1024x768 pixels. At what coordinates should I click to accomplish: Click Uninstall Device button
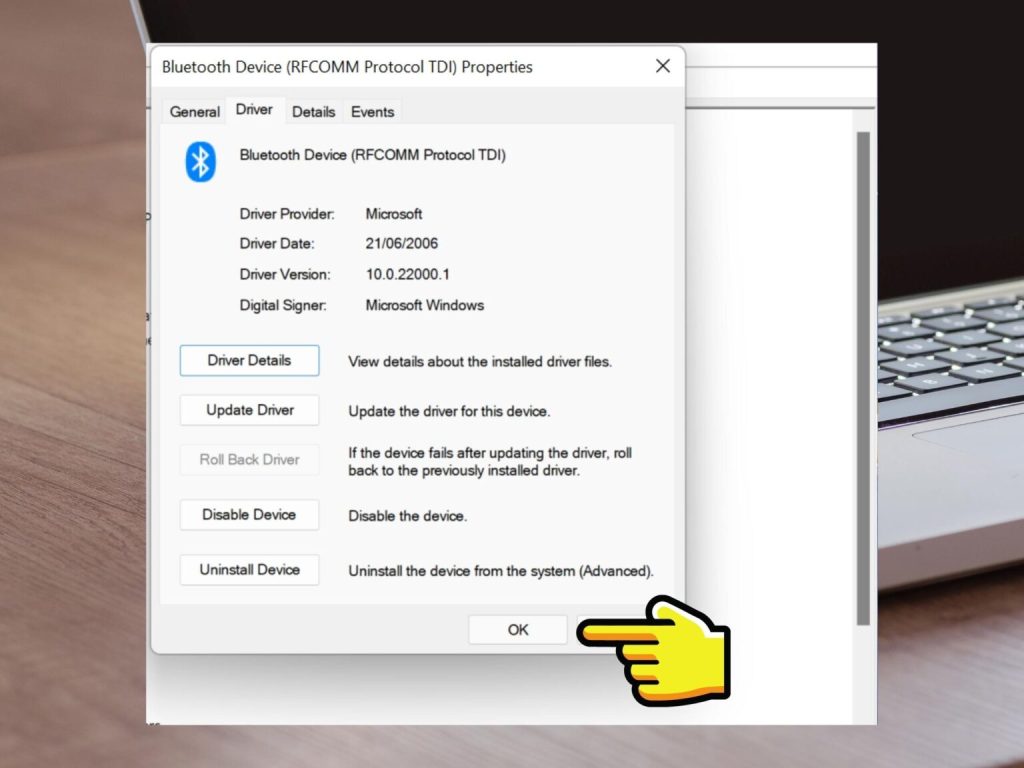click(249, 570)
